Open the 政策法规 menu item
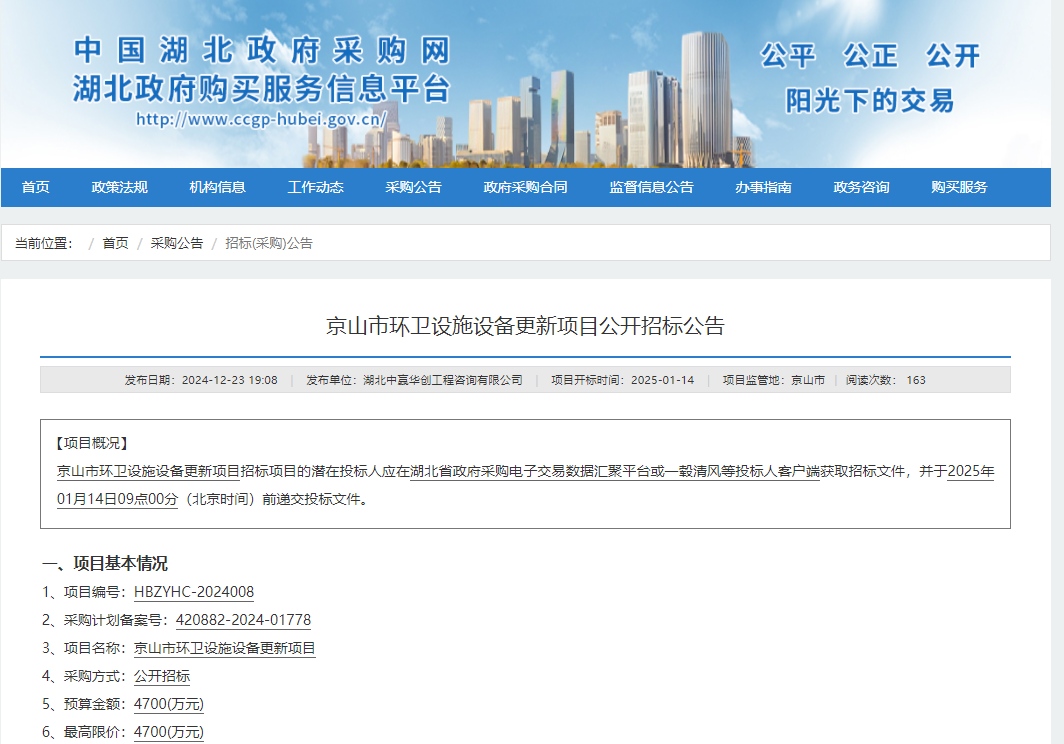 click(x=119, y=187)
